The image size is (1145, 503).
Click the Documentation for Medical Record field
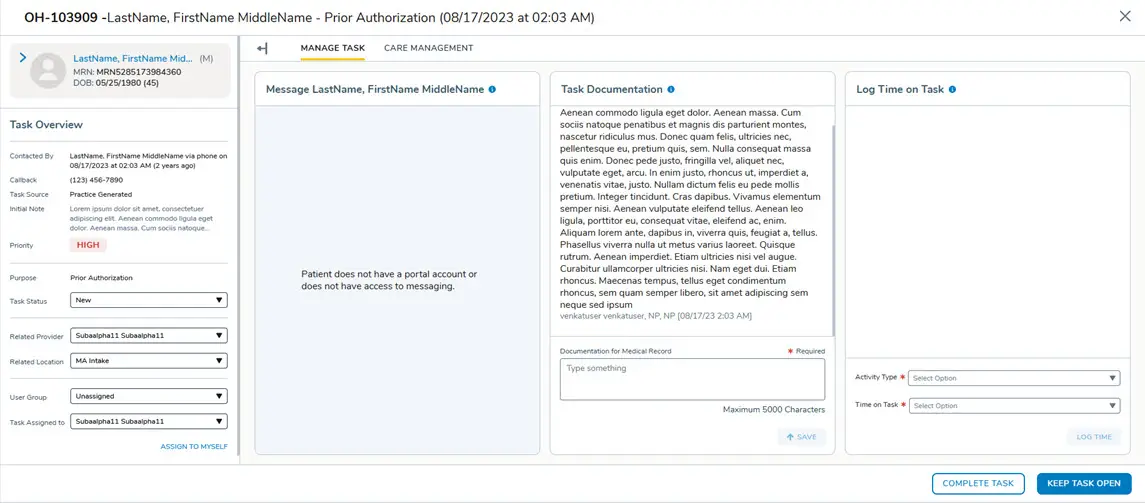(692, 380)
